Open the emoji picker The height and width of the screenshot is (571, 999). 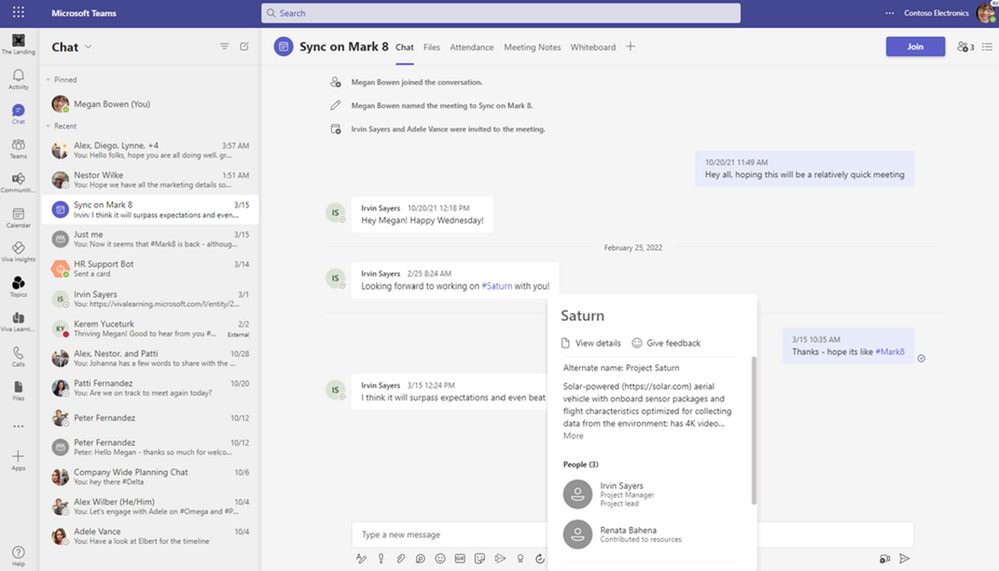pyautogui.click(x=440, y=559)
